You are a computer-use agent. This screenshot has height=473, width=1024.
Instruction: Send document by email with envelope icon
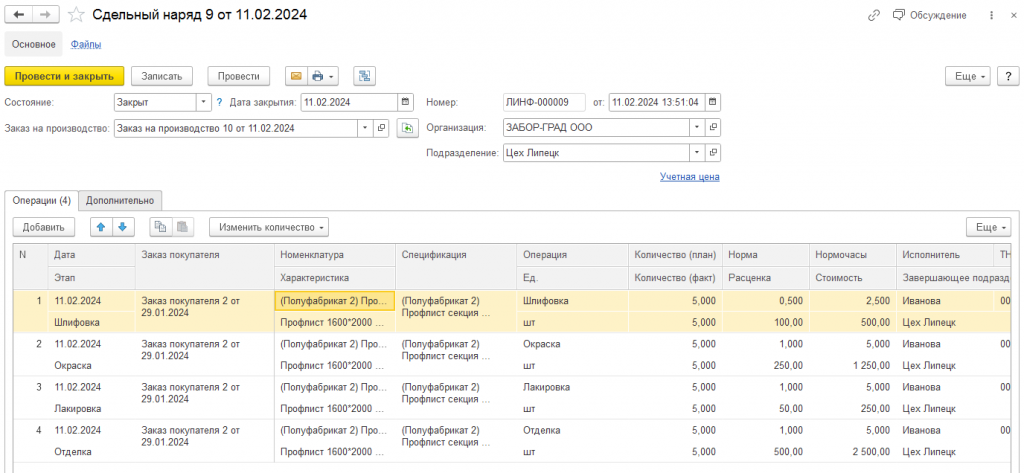pyautogui.click(x=295, y=76)
